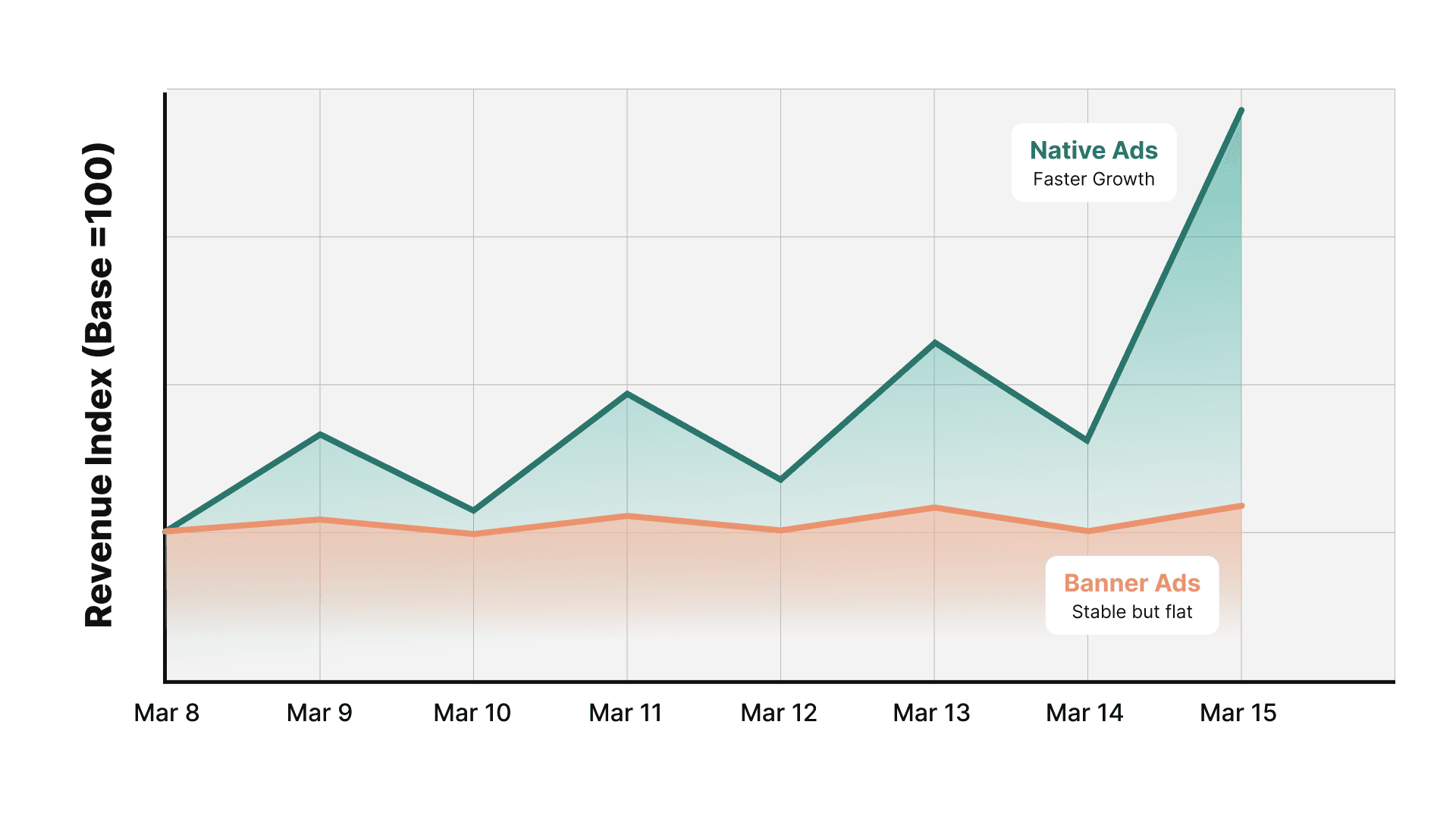Click the Mar 15 axis label
The width and height of the screenshot is (1456, 819).
pos(1238,713)
